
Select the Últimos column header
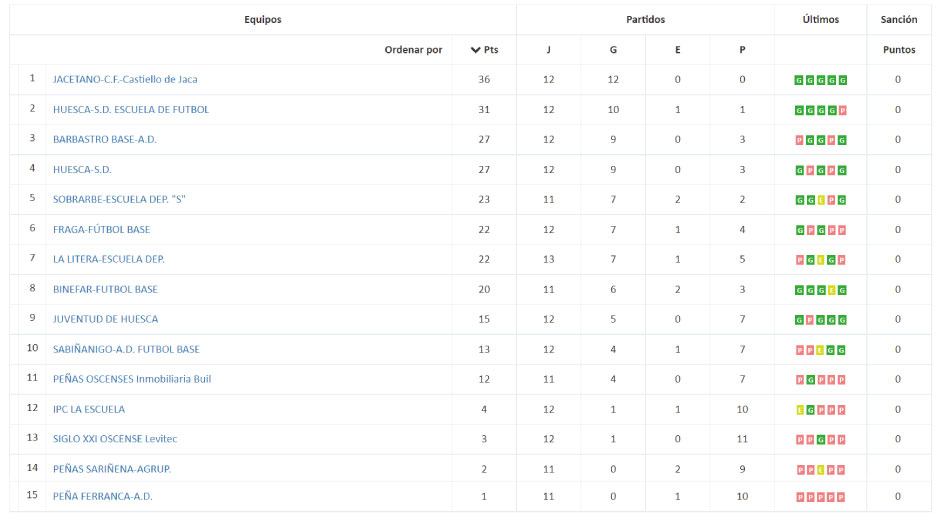[x=820, y=20]
